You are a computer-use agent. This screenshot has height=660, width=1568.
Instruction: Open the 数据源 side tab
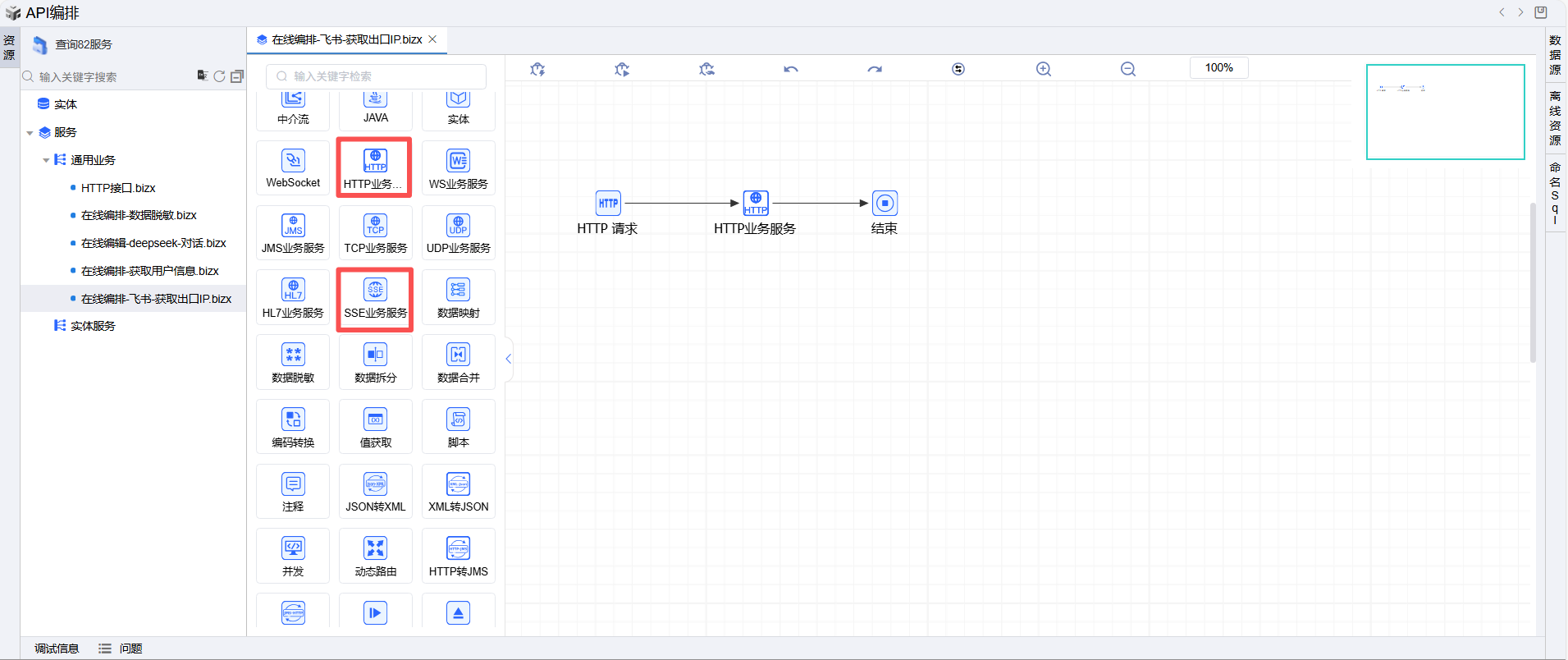point(1555,54)
